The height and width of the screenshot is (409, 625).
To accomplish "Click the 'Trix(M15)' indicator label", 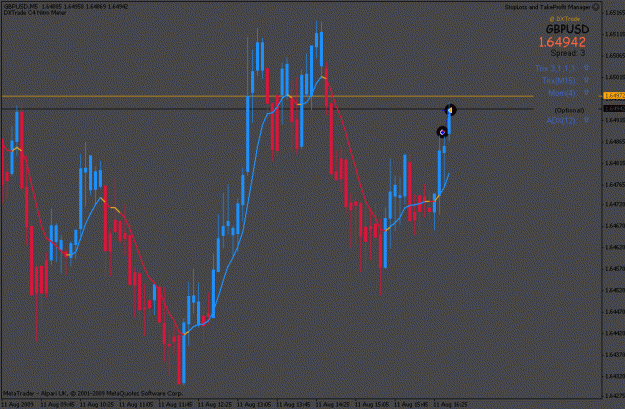I will point(558,81).
